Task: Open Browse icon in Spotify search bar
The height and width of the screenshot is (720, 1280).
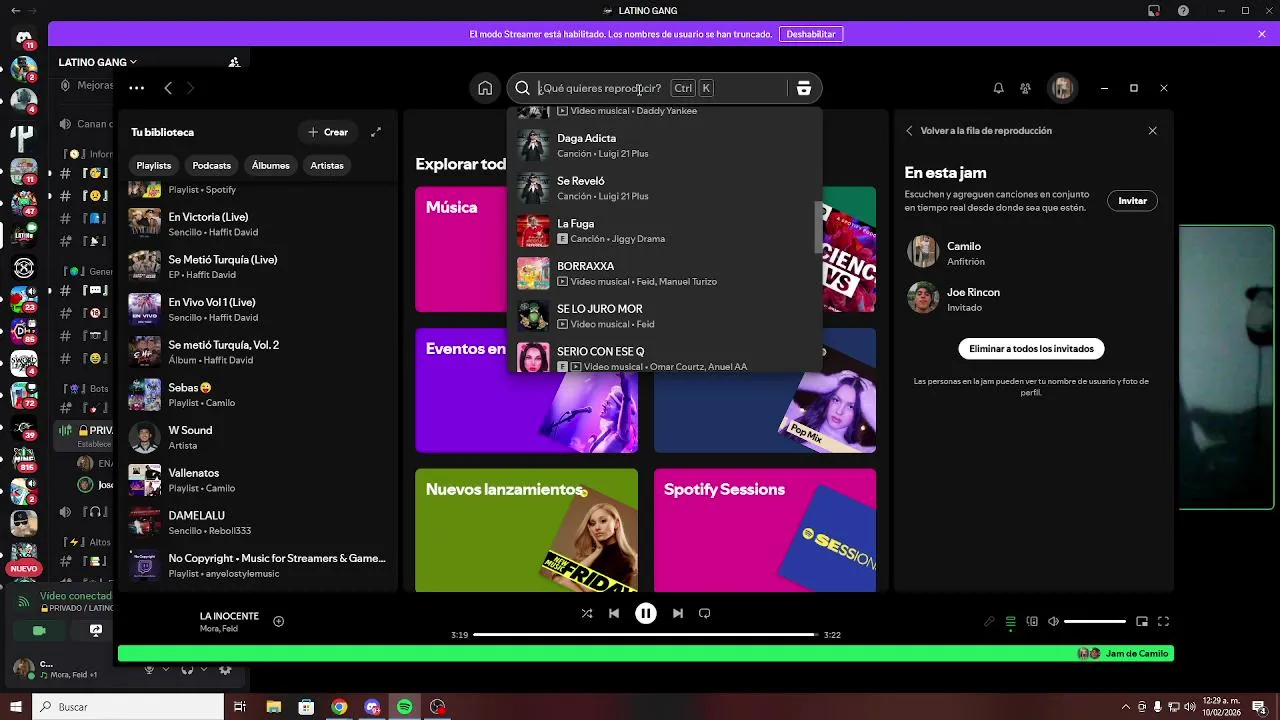Action: click(x=803, y=88)
